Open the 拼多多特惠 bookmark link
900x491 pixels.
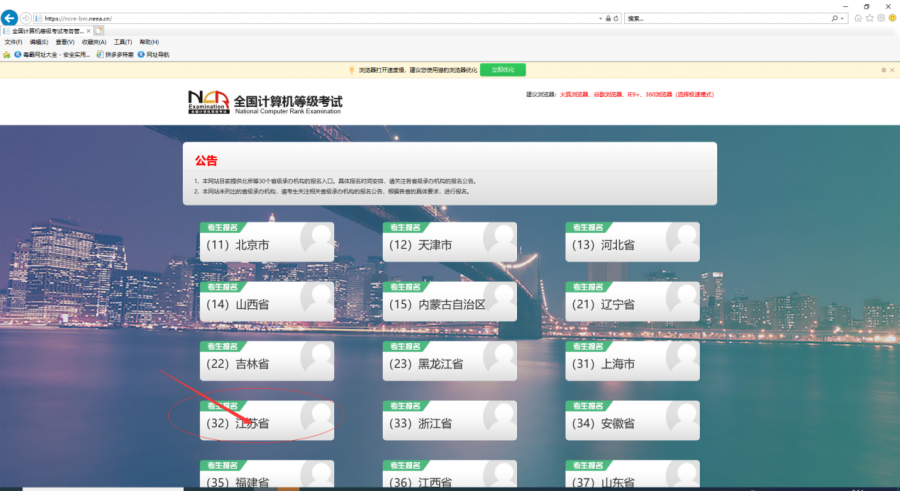[115, 54]
